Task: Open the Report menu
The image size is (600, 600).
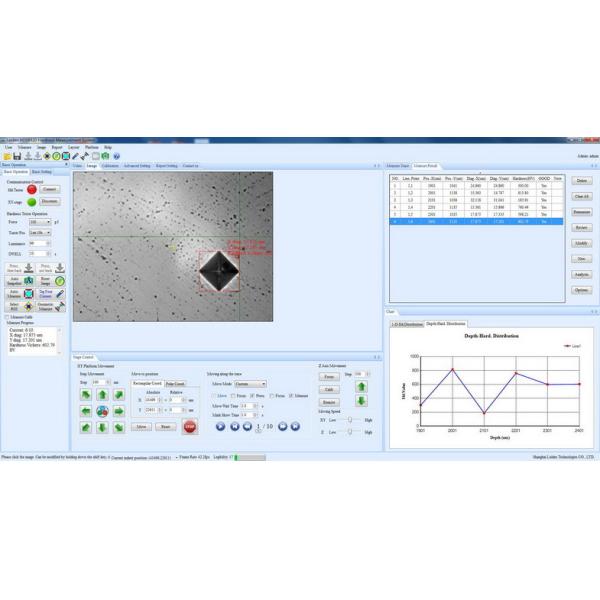Action: click(x=57, y=147)
